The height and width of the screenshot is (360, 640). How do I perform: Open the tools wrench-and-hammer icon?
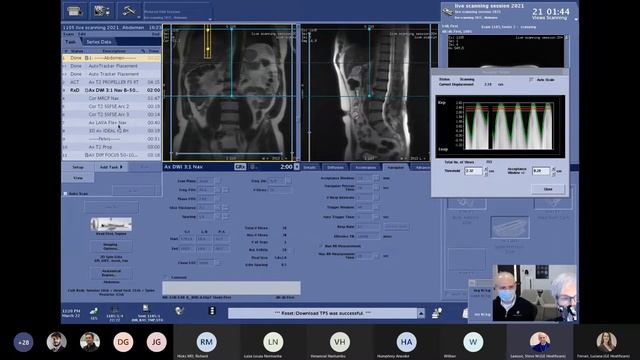[x=129, y=11]
